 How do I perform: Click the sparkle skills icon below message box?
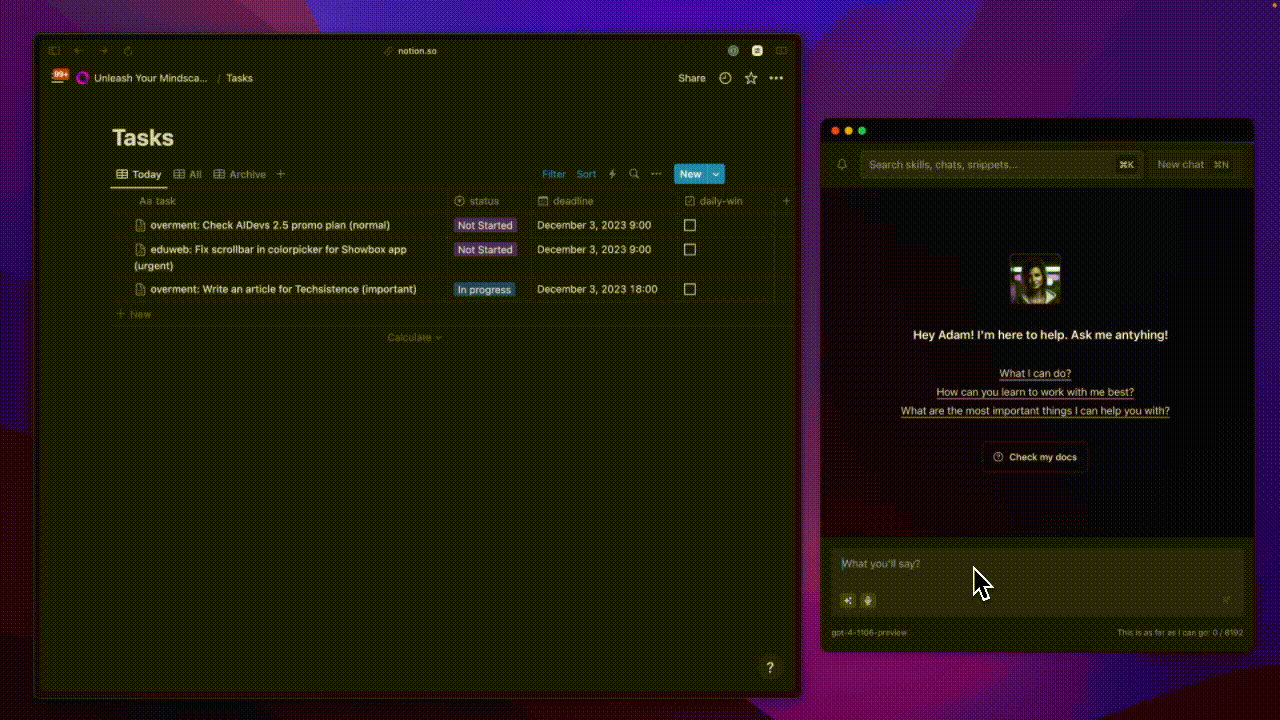[x=848, y=600]
